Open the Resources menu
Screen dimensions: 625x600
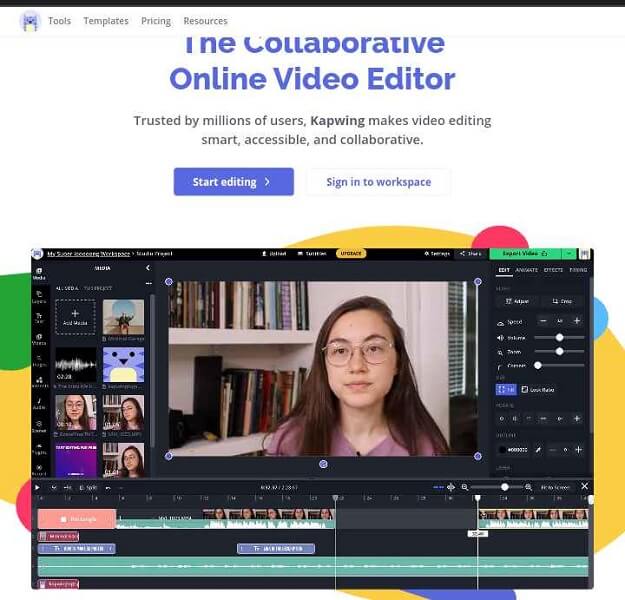[x=205, y=21]
